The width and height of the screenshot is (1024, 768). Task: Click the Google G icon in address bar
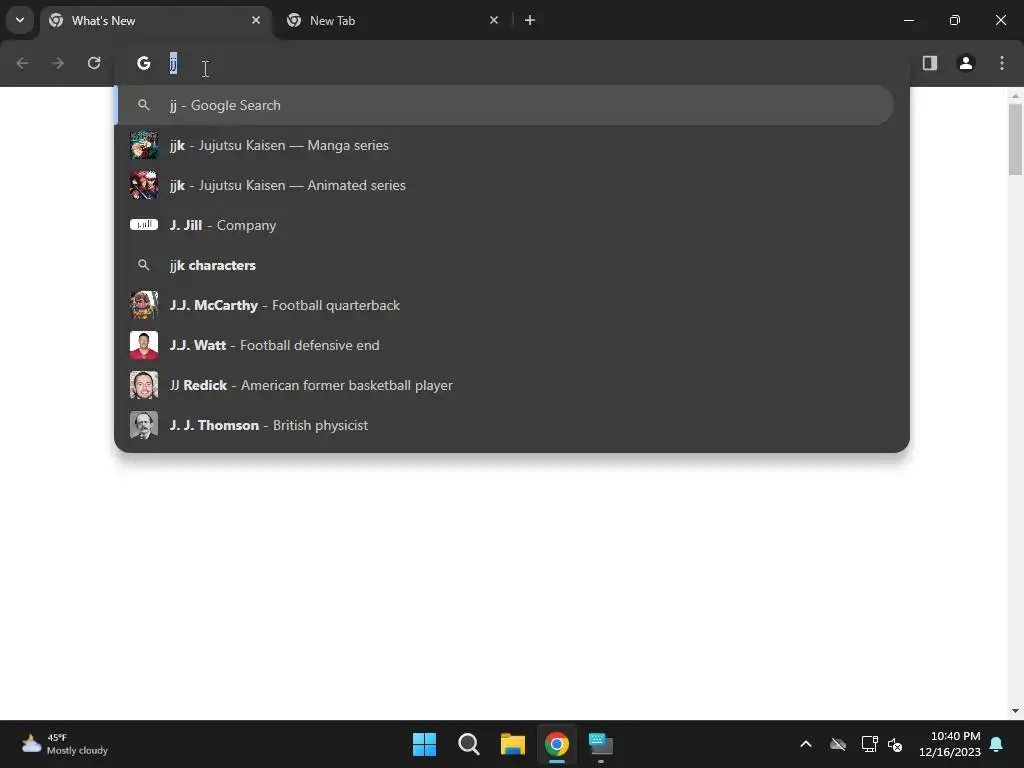[144, 63]
